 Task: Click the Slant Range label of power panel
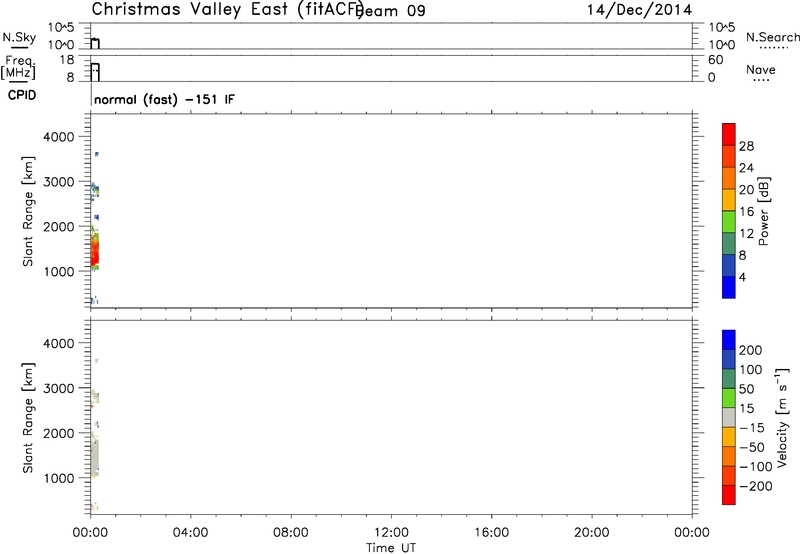click(28, 211)
